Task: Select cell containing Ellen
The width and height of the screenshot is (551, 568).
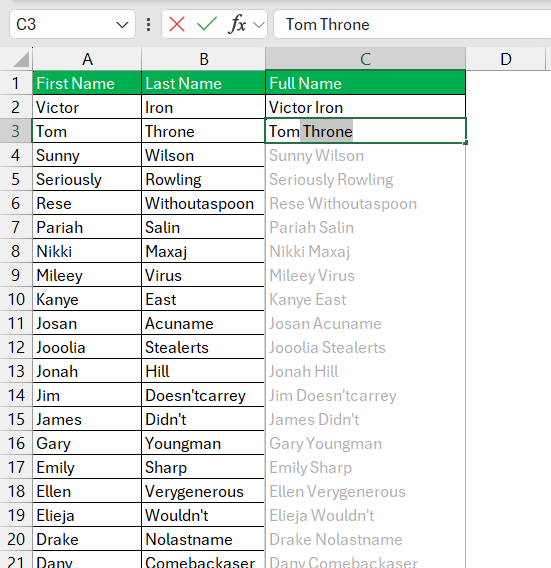Action: pyautogui.click(x=87, y=491)
